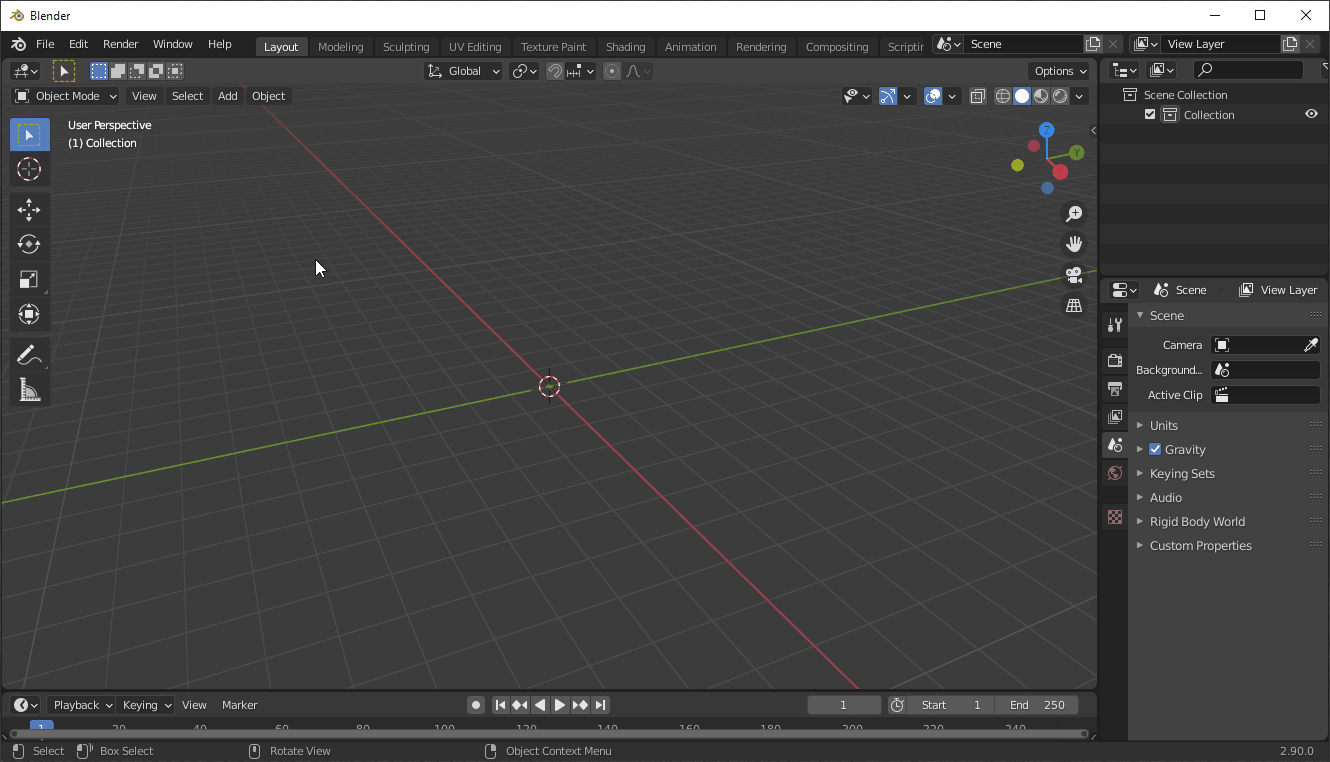Switch viewport to Wireframe shading
Screen dimensions: 1330x762
pos(1002,96)
